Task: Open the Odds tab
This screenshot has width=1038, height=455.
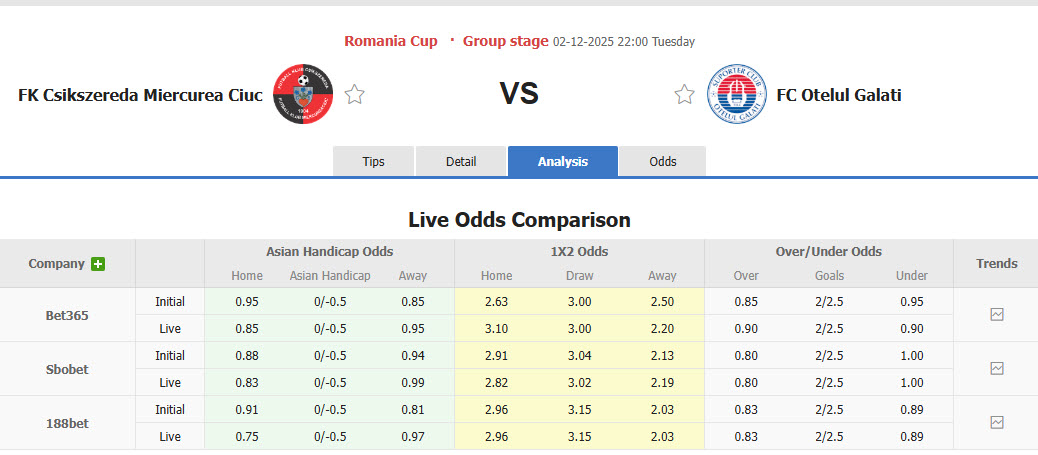Action: (663, 161)
